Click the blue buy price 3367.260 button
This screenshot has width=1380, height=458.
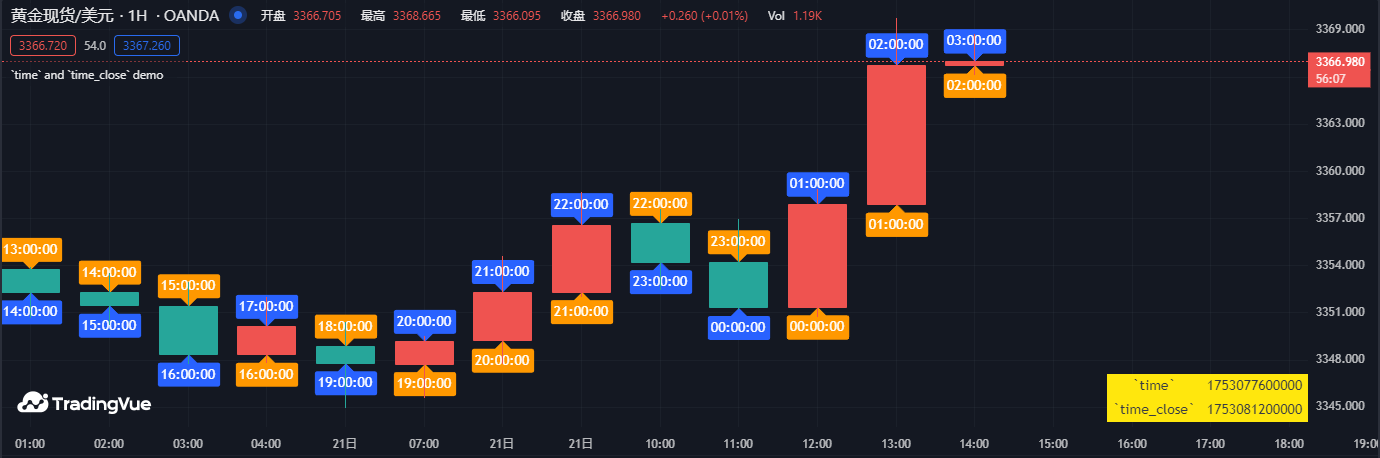pyautogui.click(x=146, y=45)
